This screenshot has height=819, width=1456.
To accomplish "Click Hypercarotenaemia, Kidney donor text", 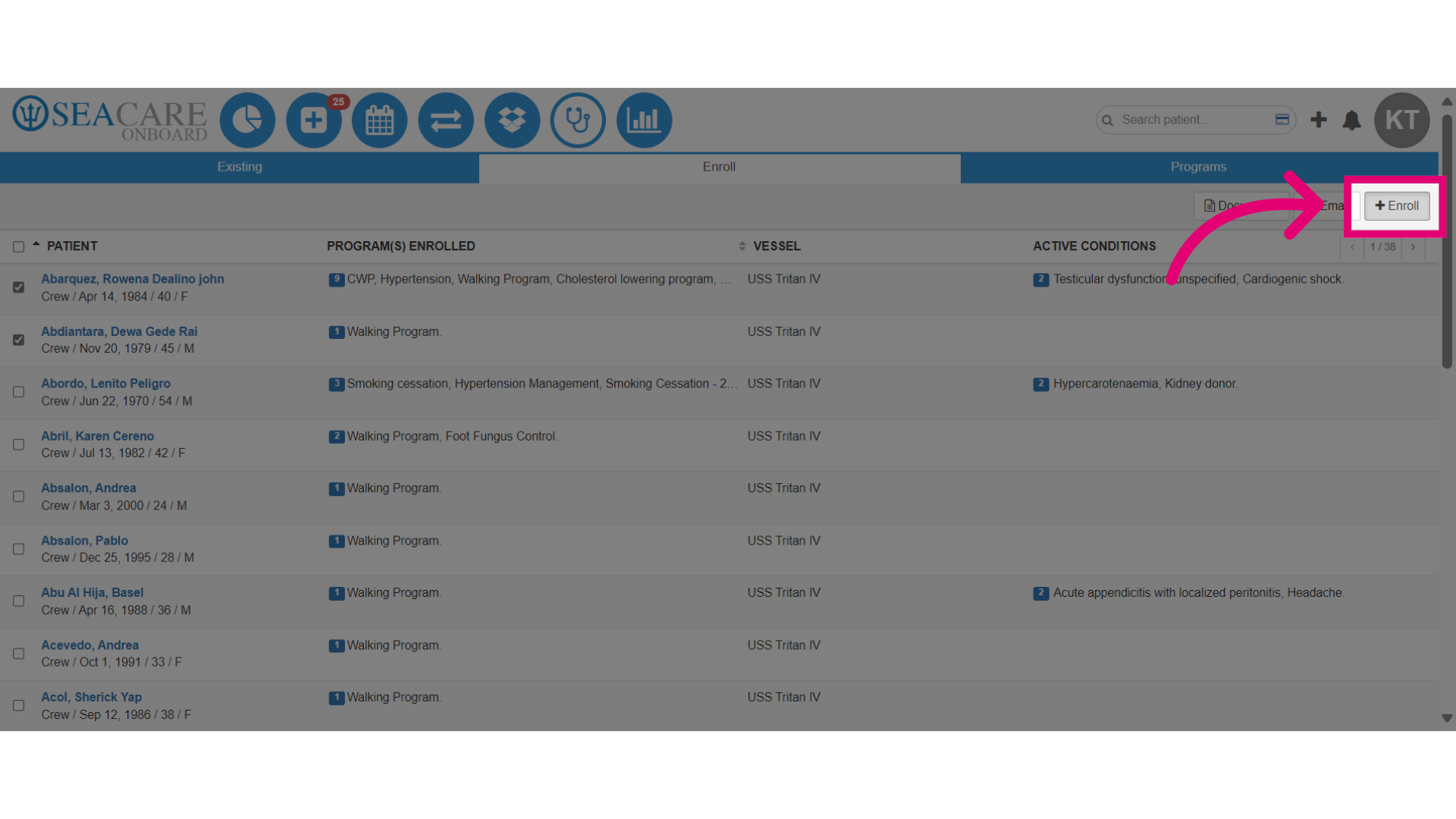I will (x=1145, y=384).
